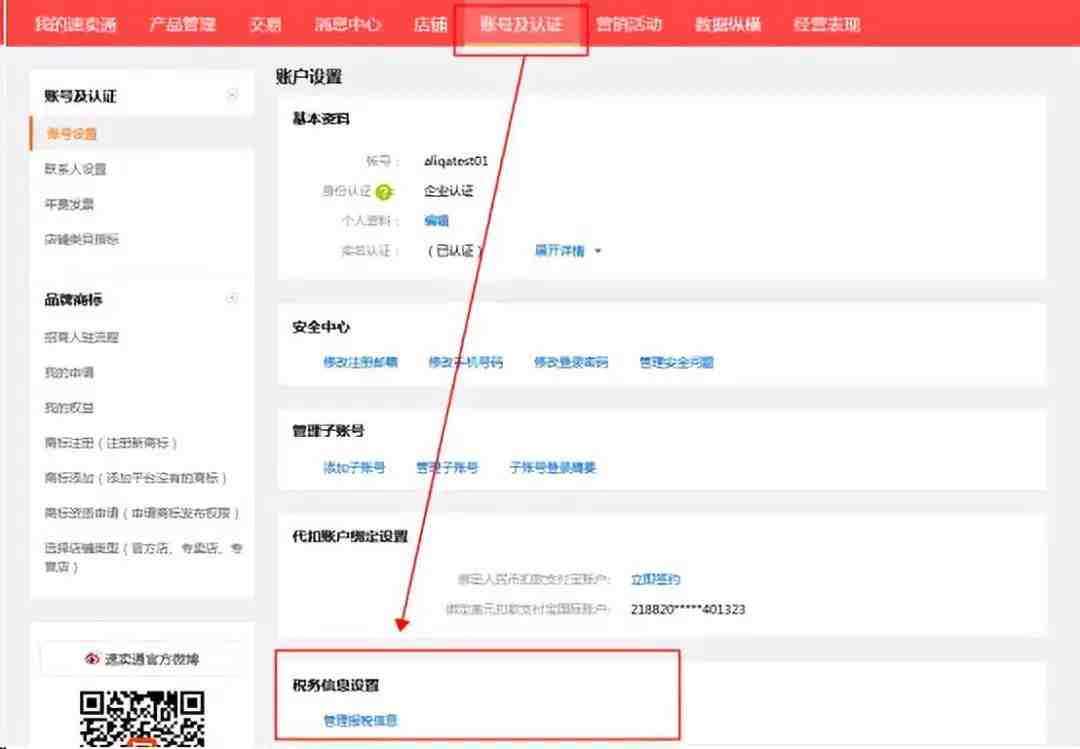
Task: Select the 账号及认证 nav tab
Action: point(521,24)
